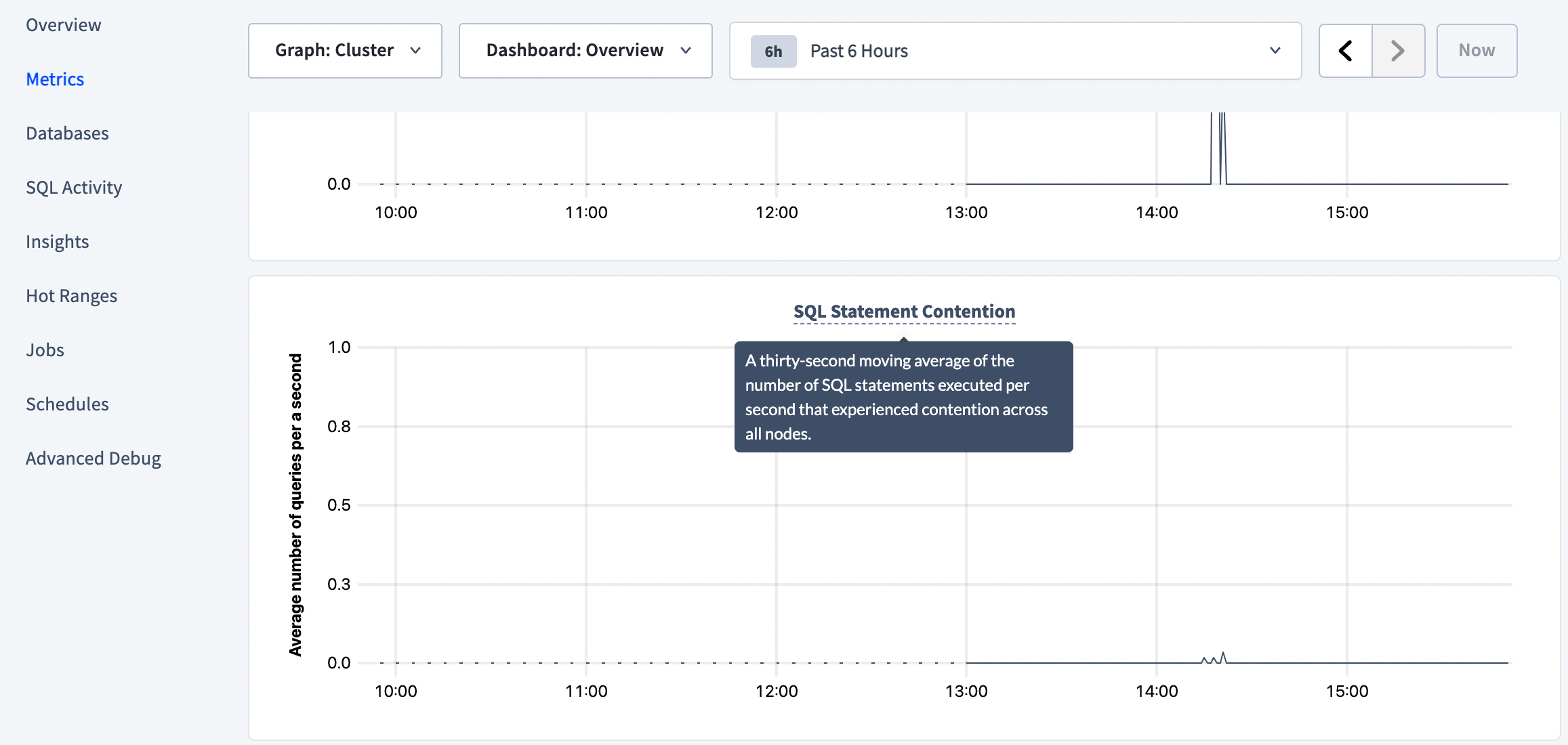
Task: Open the Schedules page
Action: (x=67, y=404)
